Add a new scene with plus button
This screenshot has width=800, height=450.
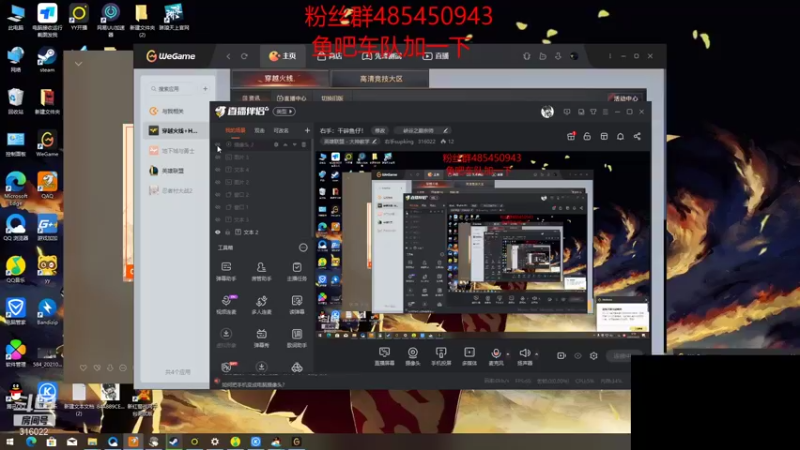click(x=307, y=131)
